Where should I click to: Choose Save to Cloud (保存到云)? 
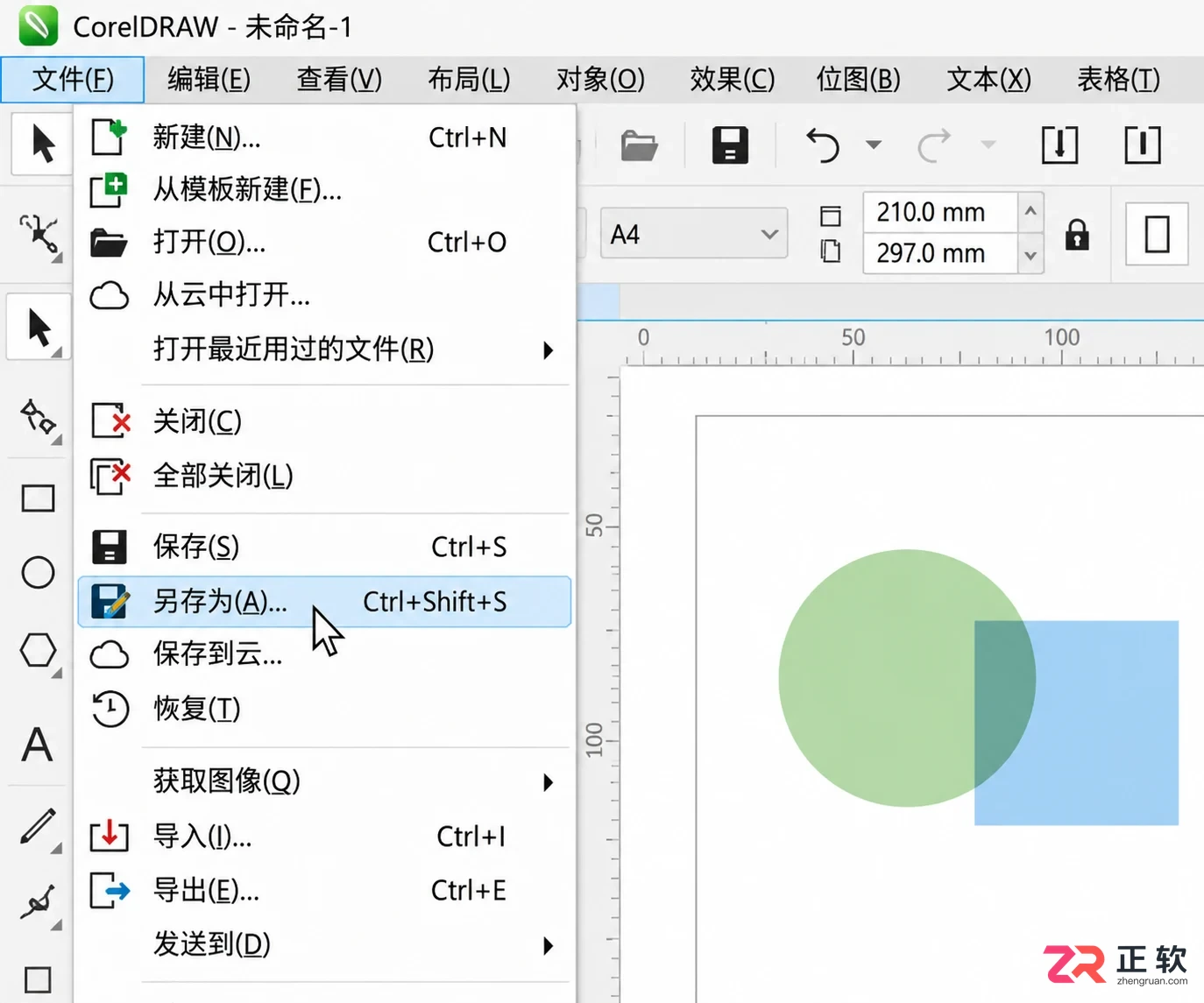point(324,654)
